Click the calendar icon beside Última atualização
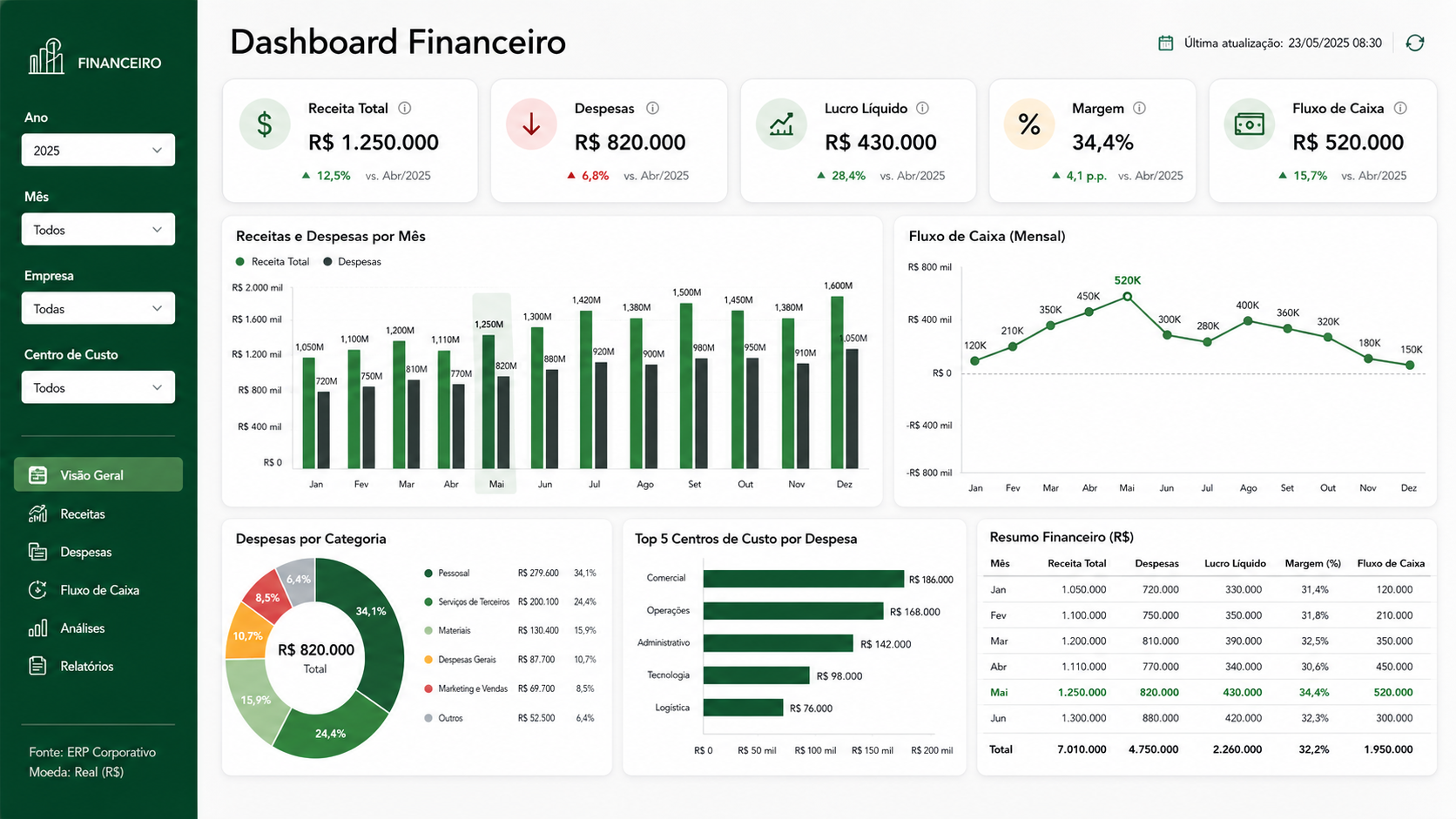Viewport: 1456px width, 819px height. [1165, 43]
